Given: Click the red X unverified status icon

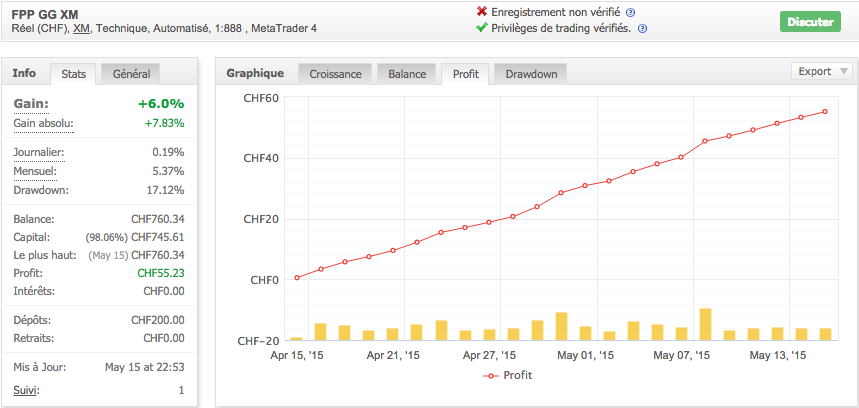Looking at the screenshot, I should tap(483, 12).
